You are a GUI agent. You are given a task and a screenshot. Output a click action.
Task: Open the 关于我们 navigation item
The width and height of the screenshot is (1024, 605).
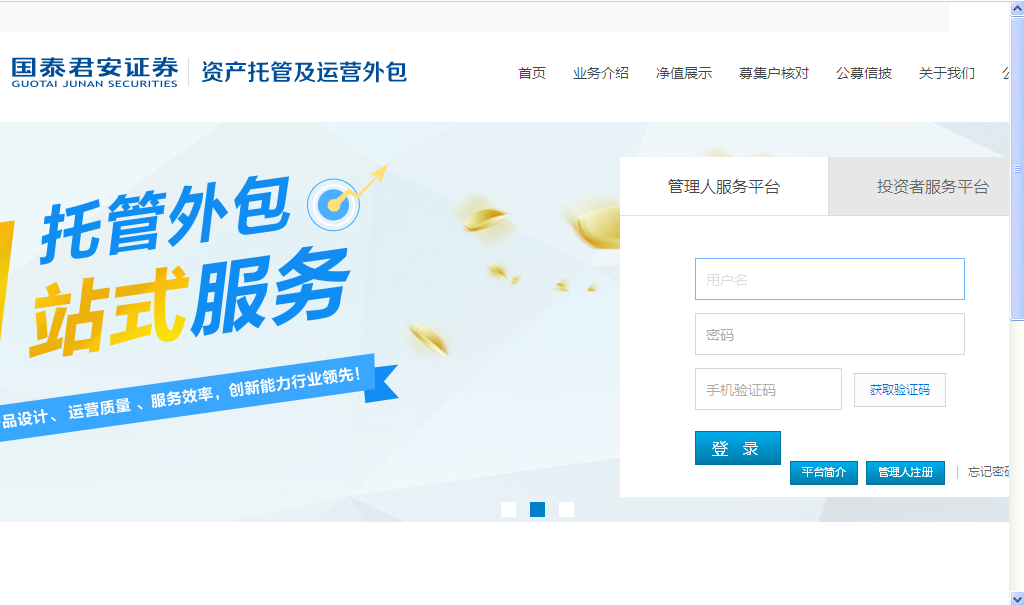click(947, 73)
